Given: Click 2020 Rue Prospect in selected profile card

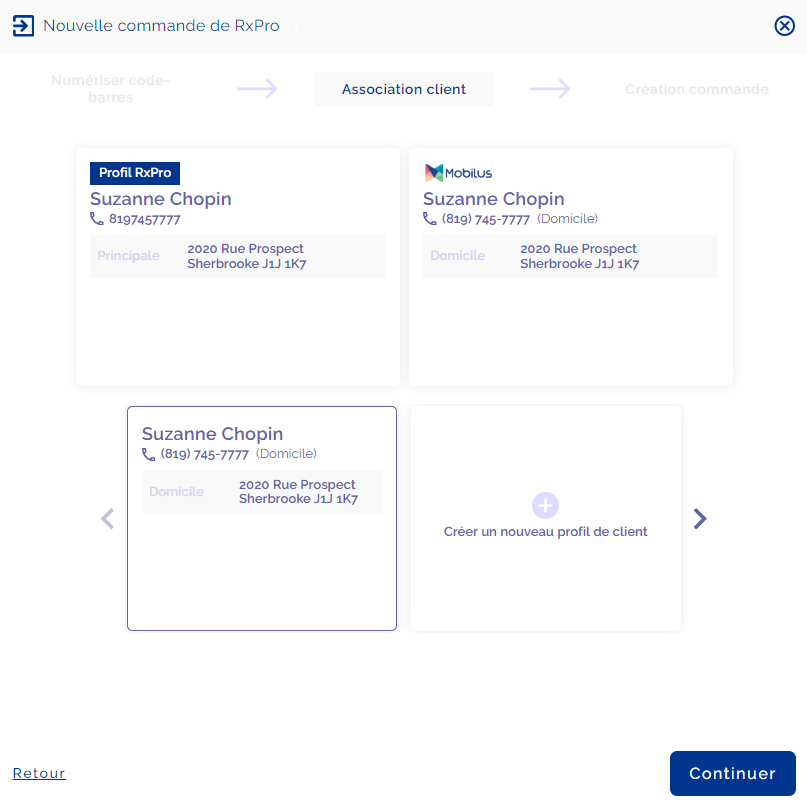Looking at the screenshot, I should pos(298,492).
